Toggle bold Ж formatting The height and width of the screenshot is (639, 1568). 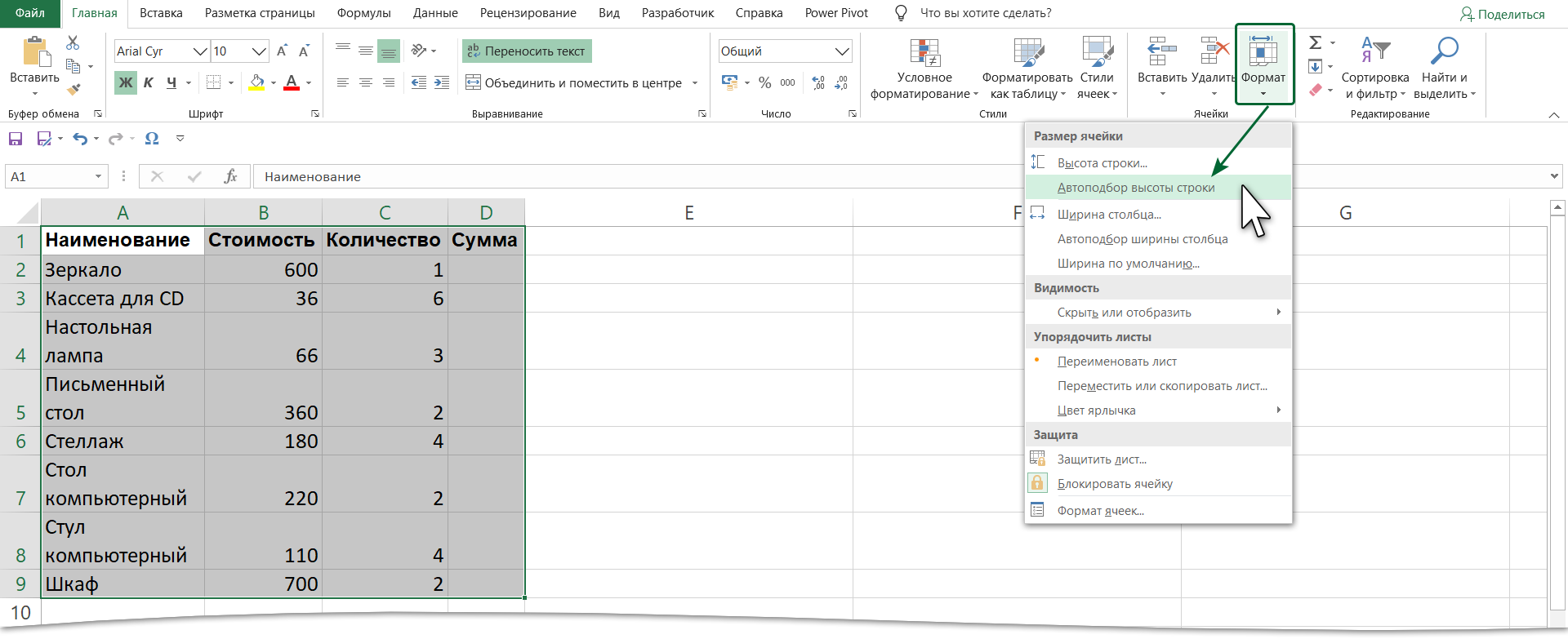click(x=126, y=82)
